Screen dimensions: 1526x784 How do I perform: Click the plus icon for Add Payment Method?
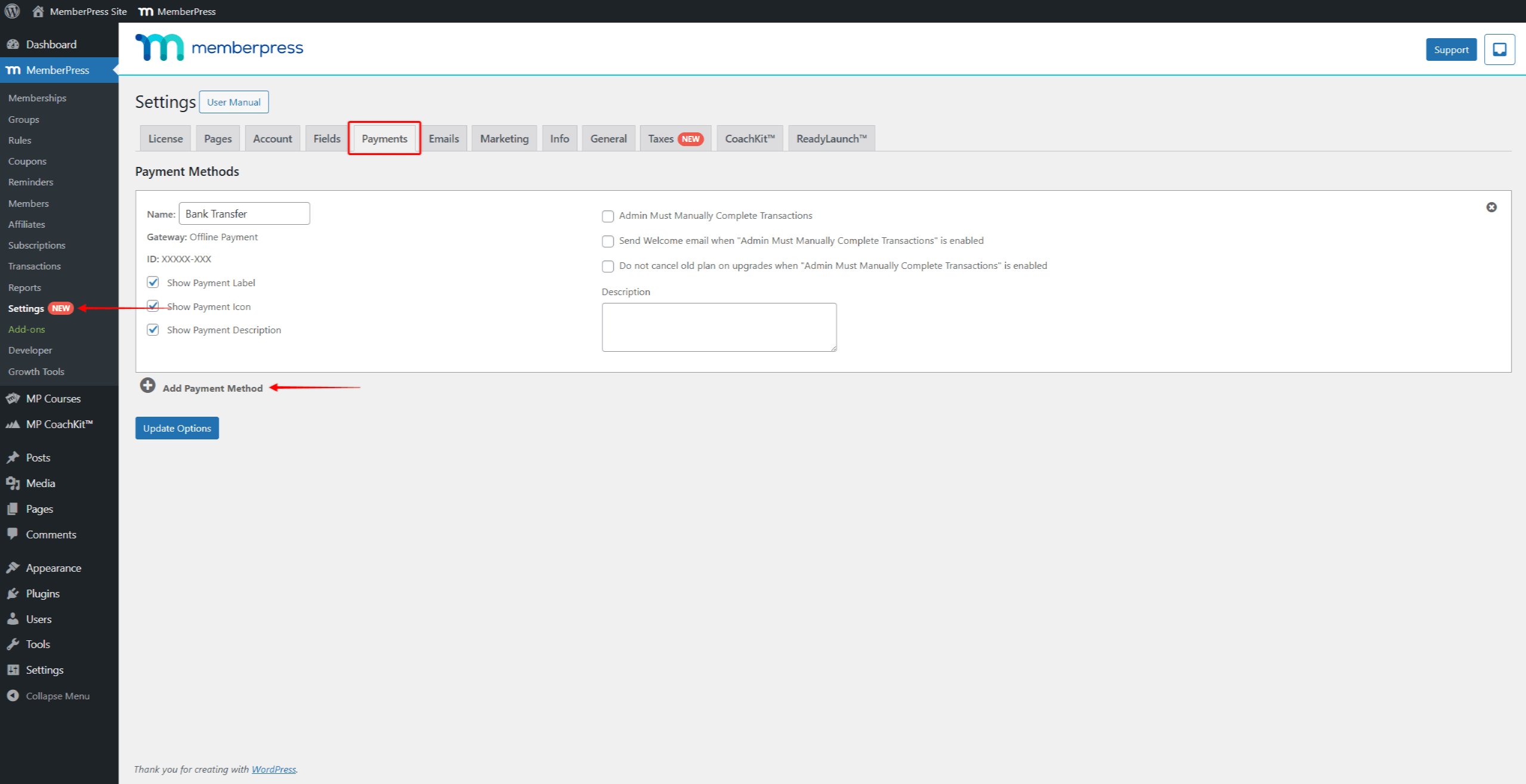[x=147, y=386]
